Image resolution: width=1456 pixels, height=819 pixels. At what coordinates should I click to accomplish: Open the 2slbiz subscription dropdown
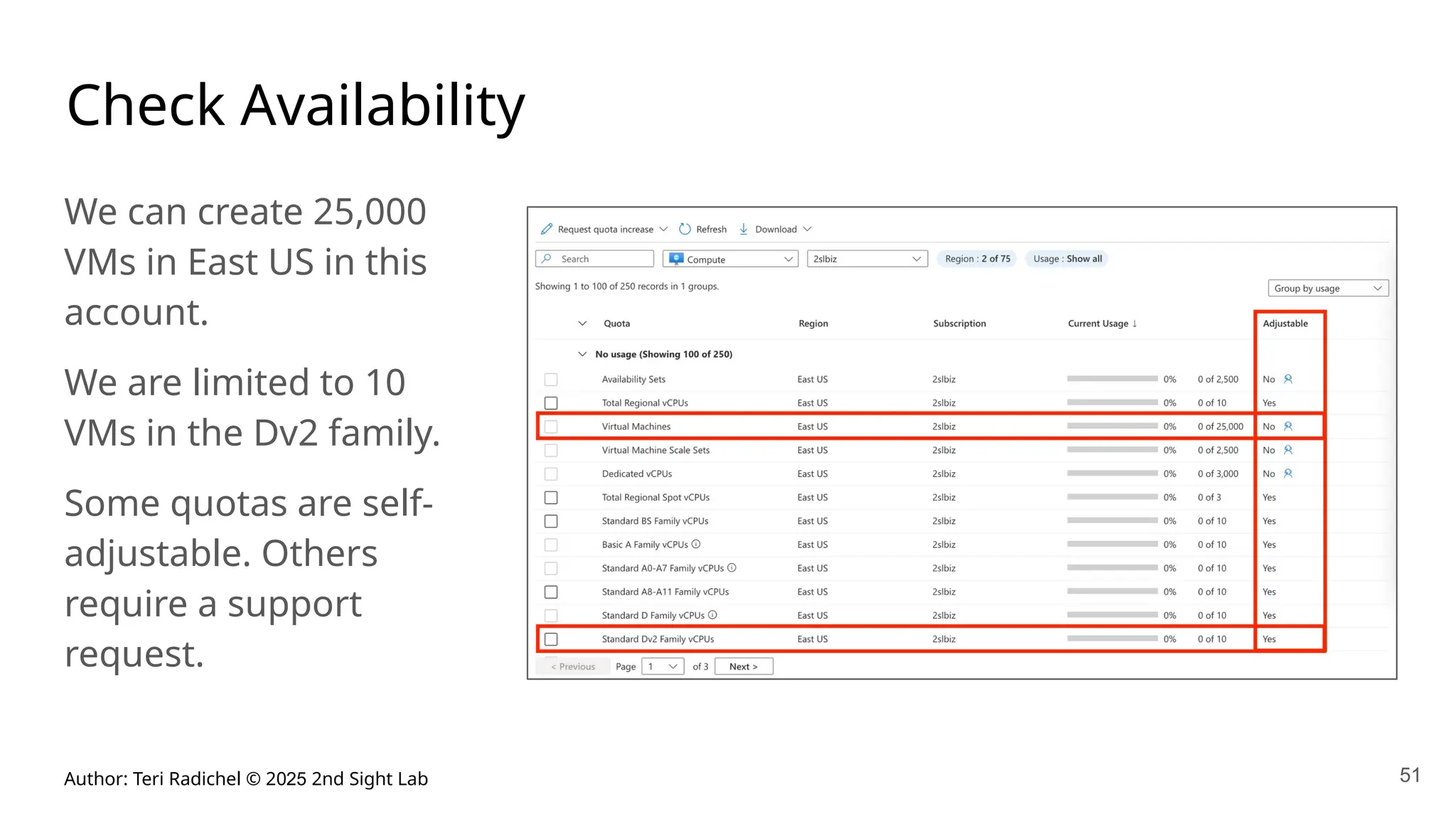tap(867, 259)
